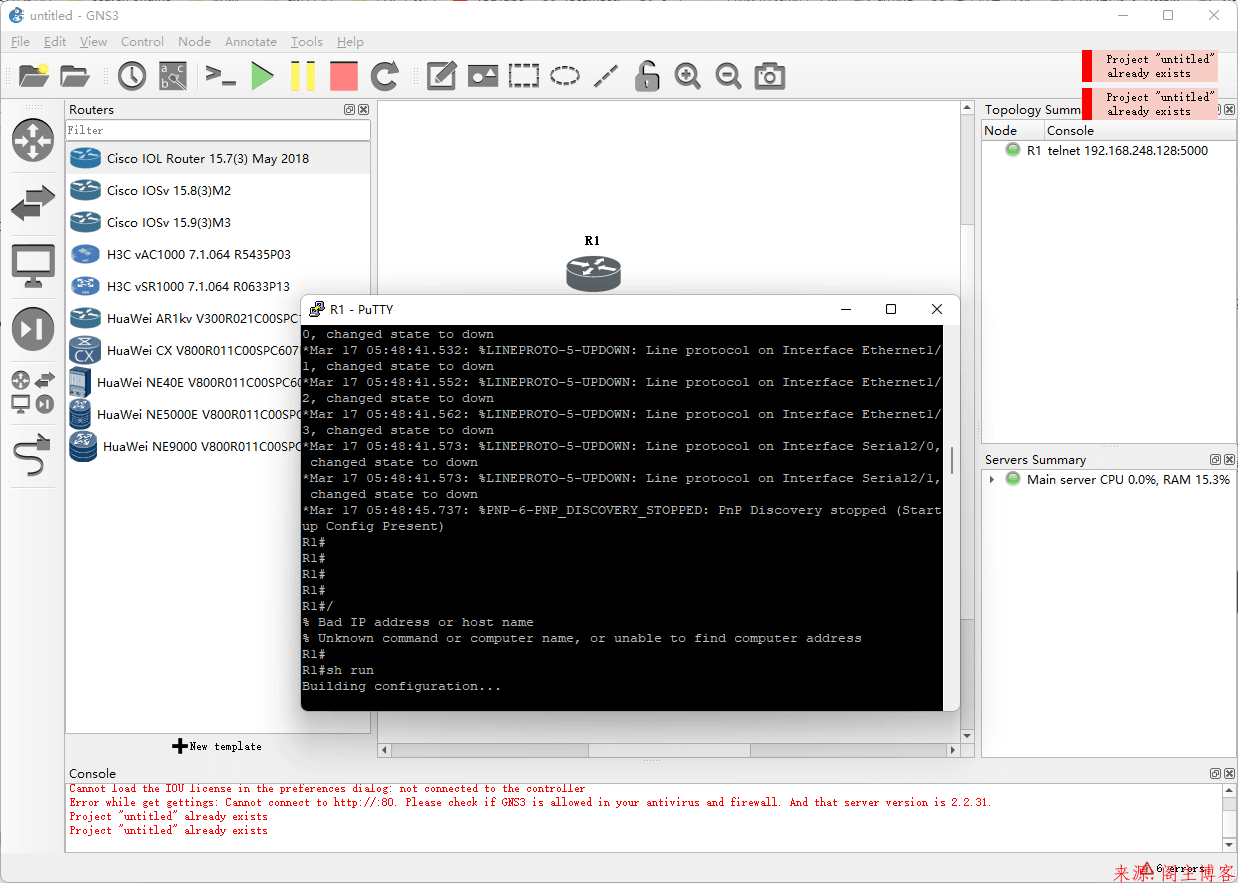Viewport: 1238px width, 883px height.
Task: Select HuaWei NE40E router template
Action: pyautogui.click(x=184, y=382)
